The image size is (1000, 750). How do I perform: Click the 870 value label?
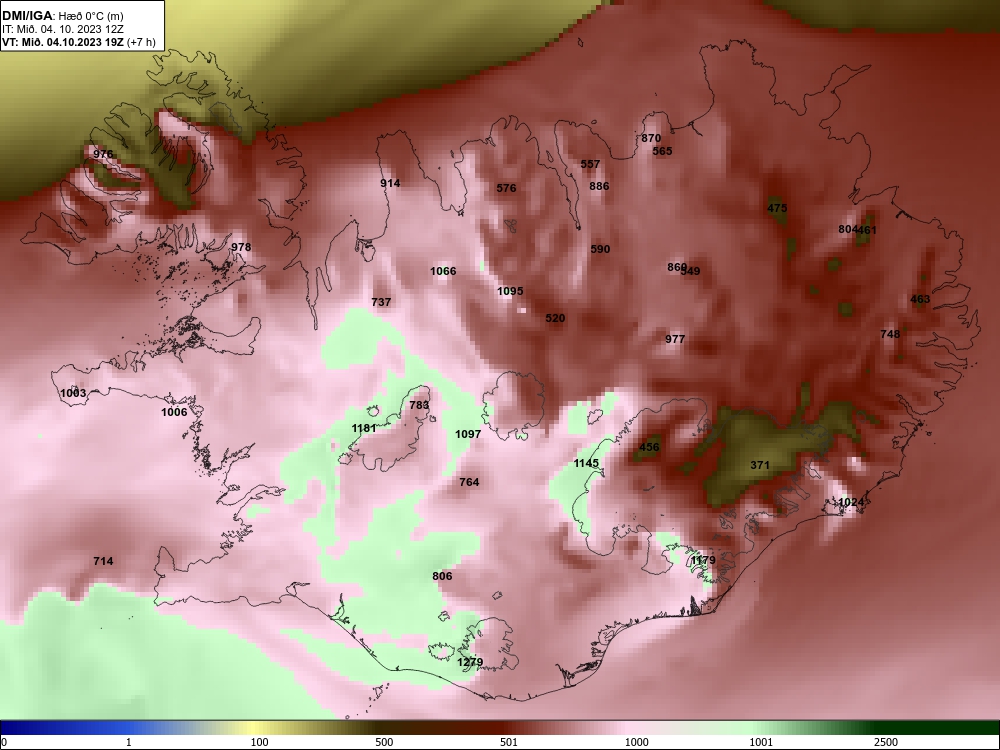click(651, 138)
